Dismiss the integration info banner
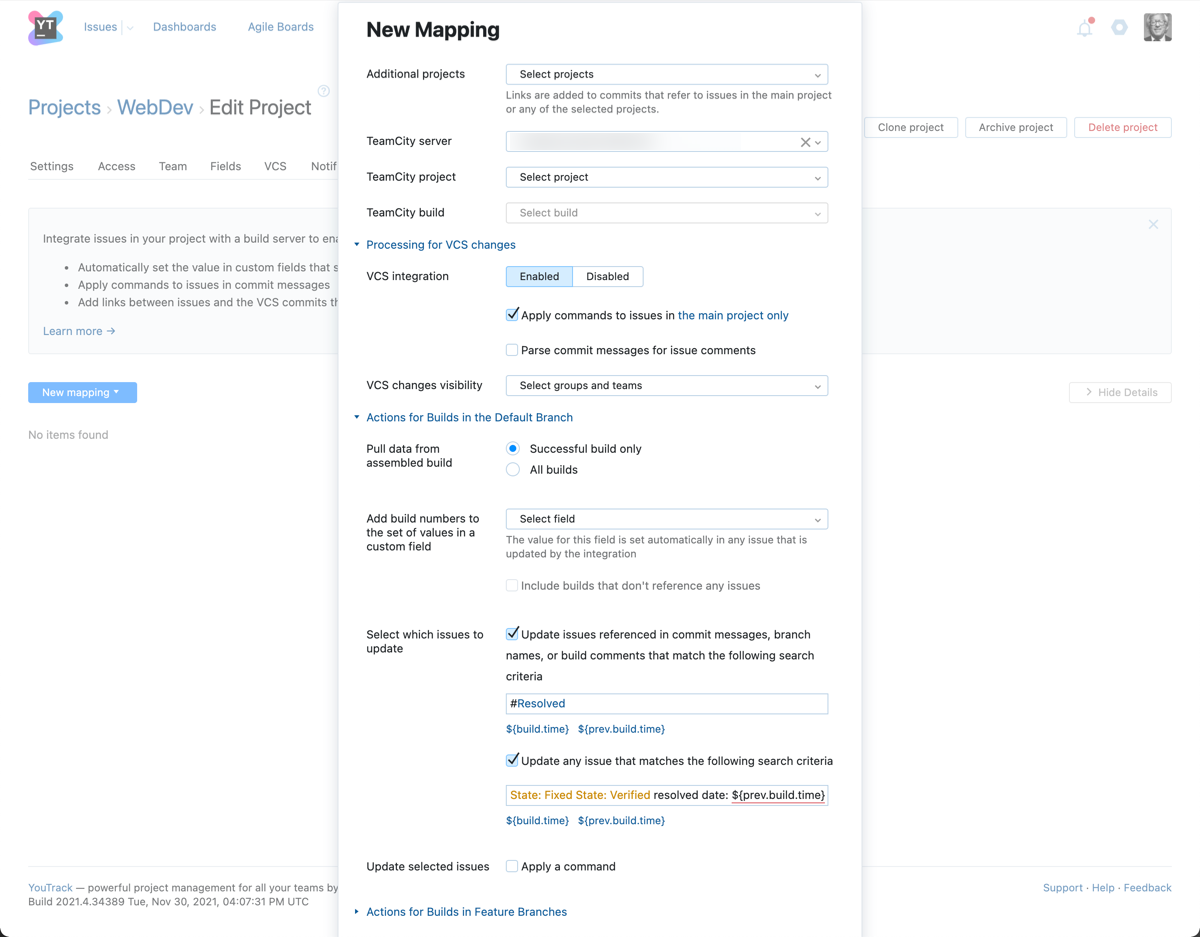Screen dimensions: 1200x937 tap(1152, 224)
